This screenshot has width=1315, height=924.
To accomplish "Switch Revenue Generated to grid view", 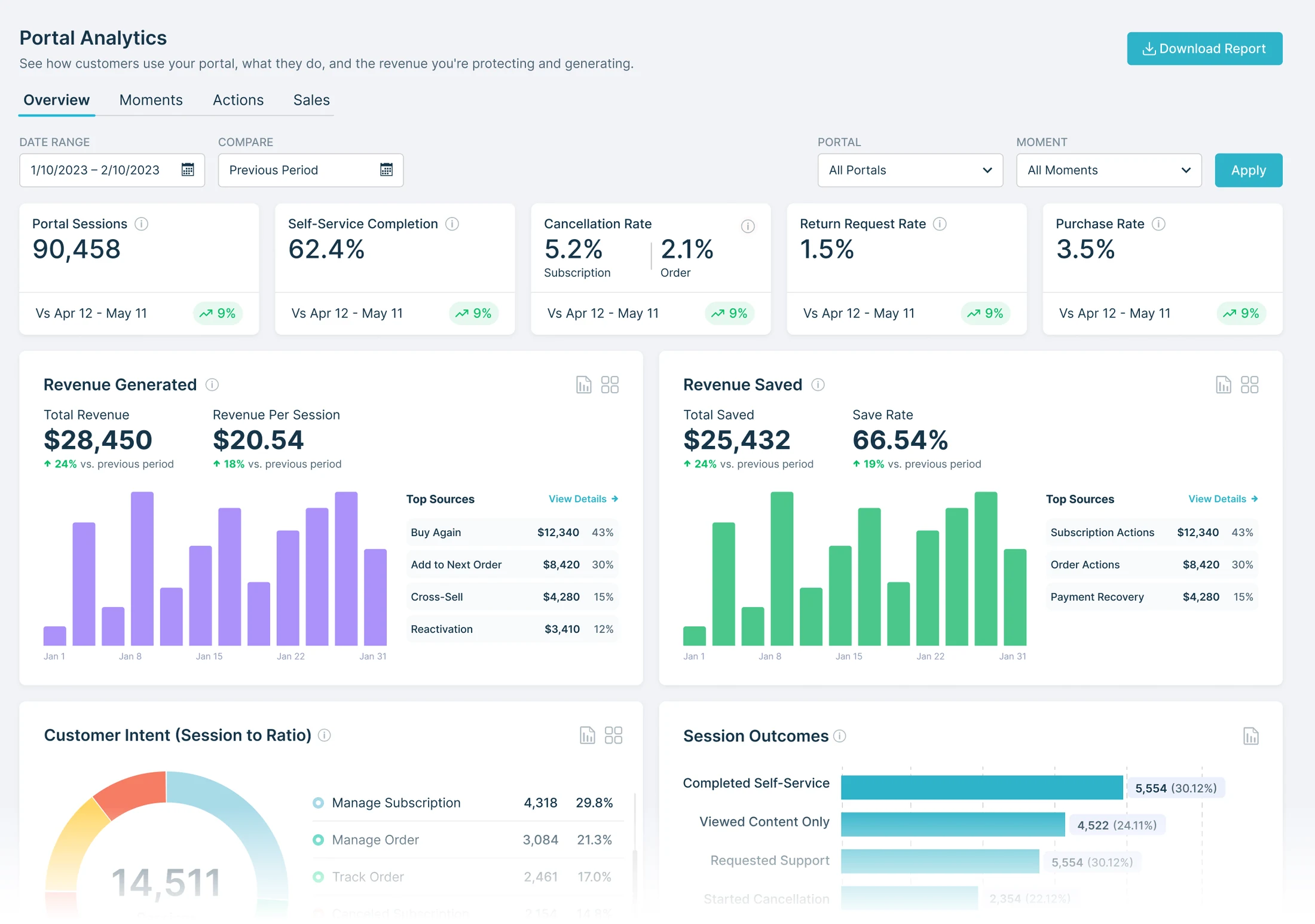I will tap(610, 384).
